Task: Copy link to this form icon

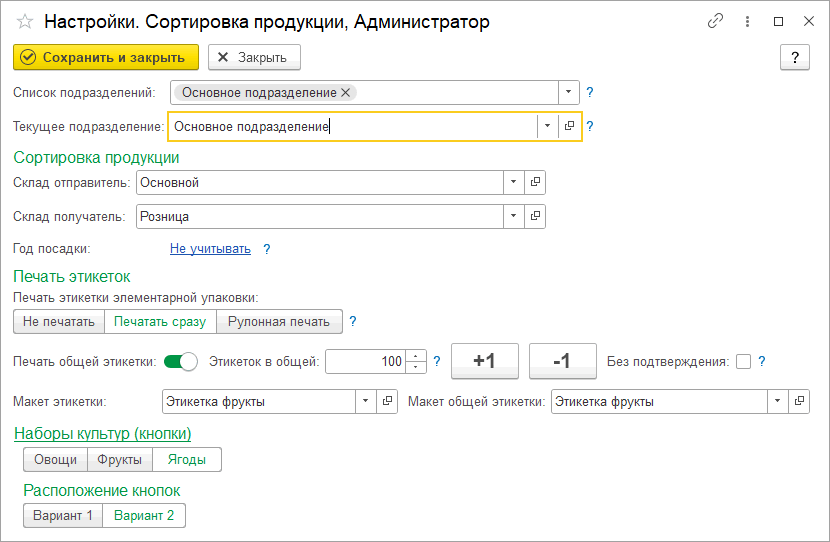Action: pyautogui.click(x=715, y=21)
